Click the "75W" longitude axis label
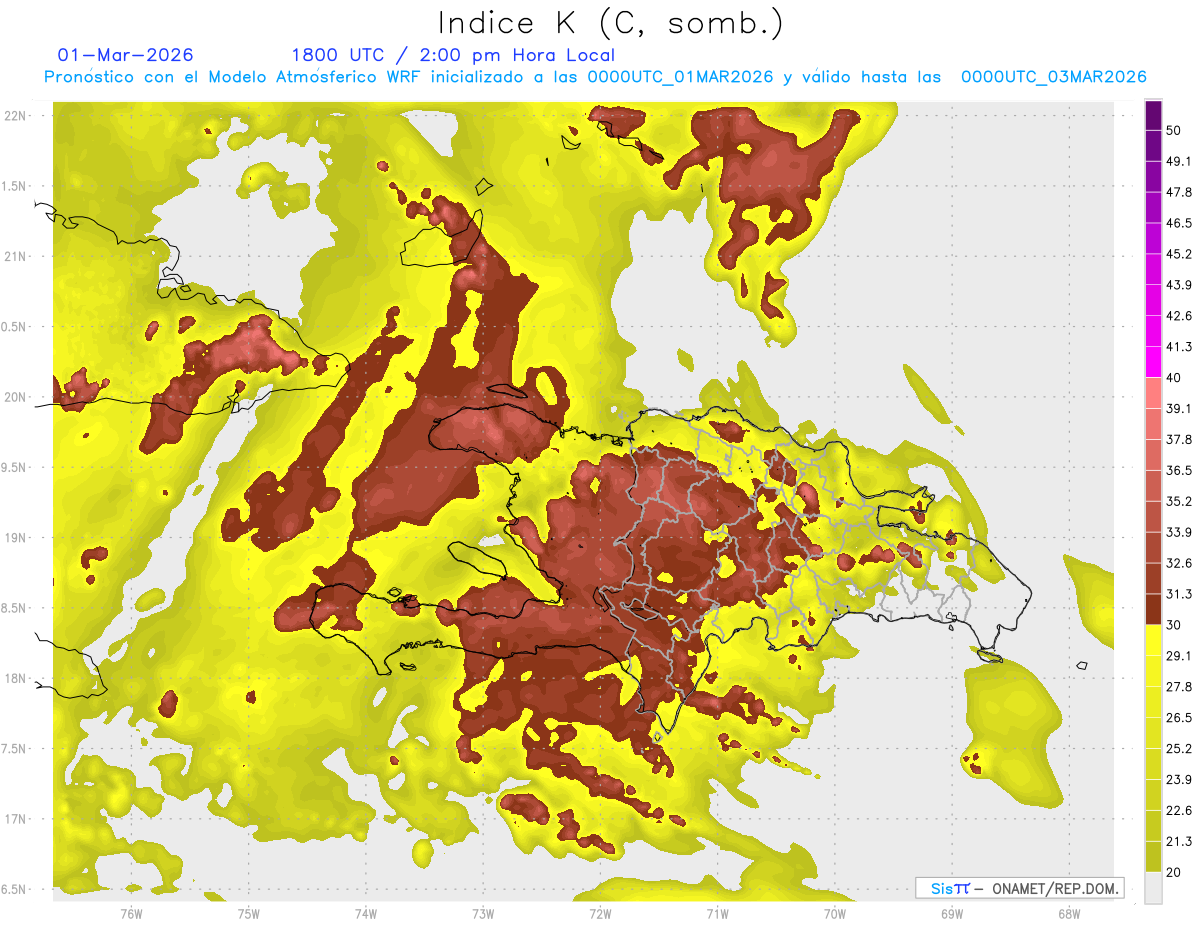Image resolution: width=1200 pixels, height=927 pixels. click(248, 913)
